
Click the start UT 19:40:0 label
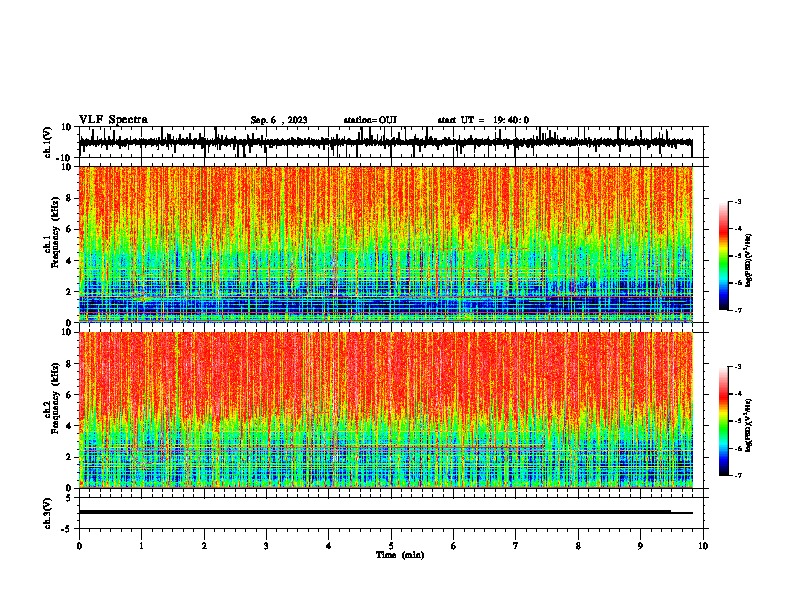point(483,120)
